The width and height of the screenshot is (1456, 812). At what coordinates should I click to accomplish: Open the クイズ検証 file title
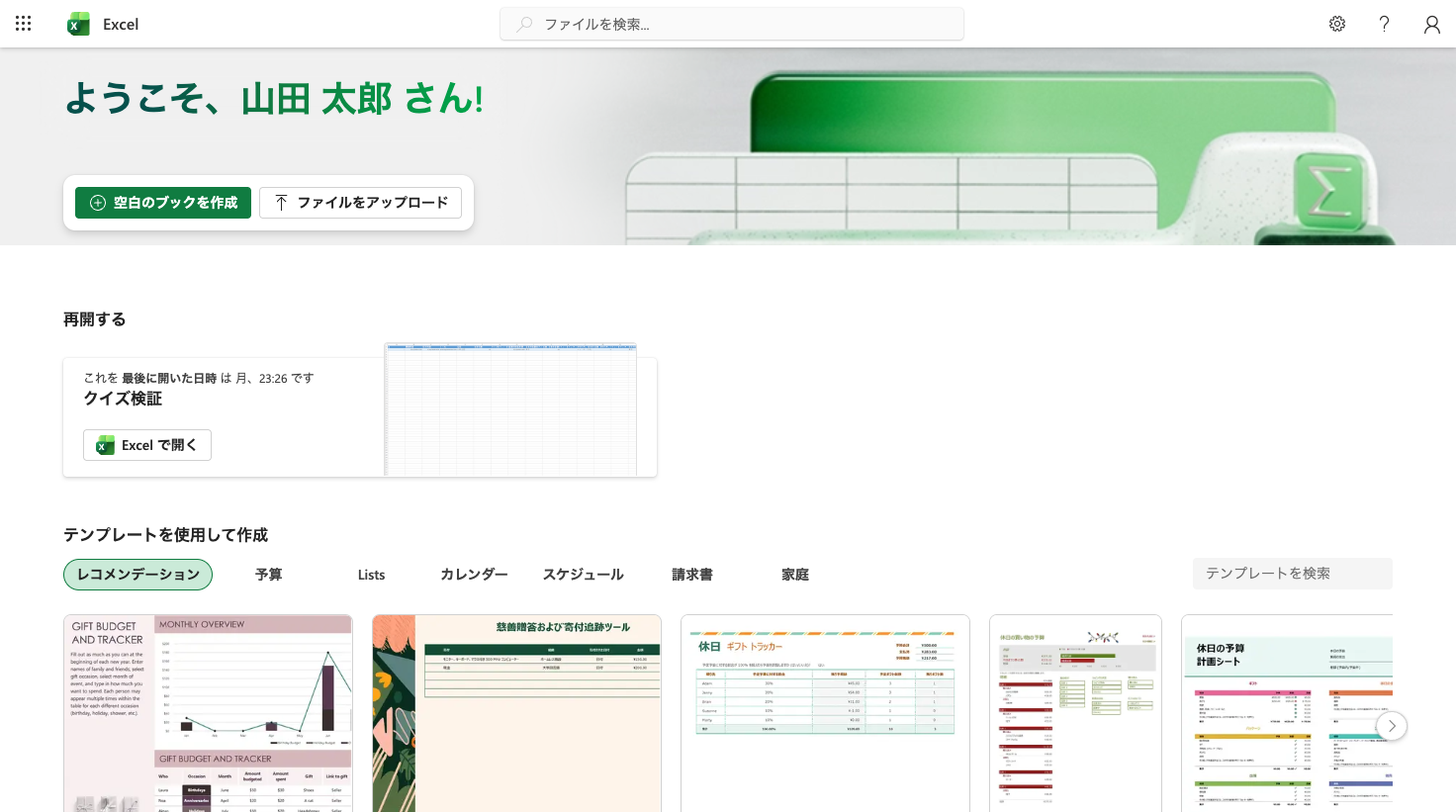pyautogui.click(x=123, y=399)
